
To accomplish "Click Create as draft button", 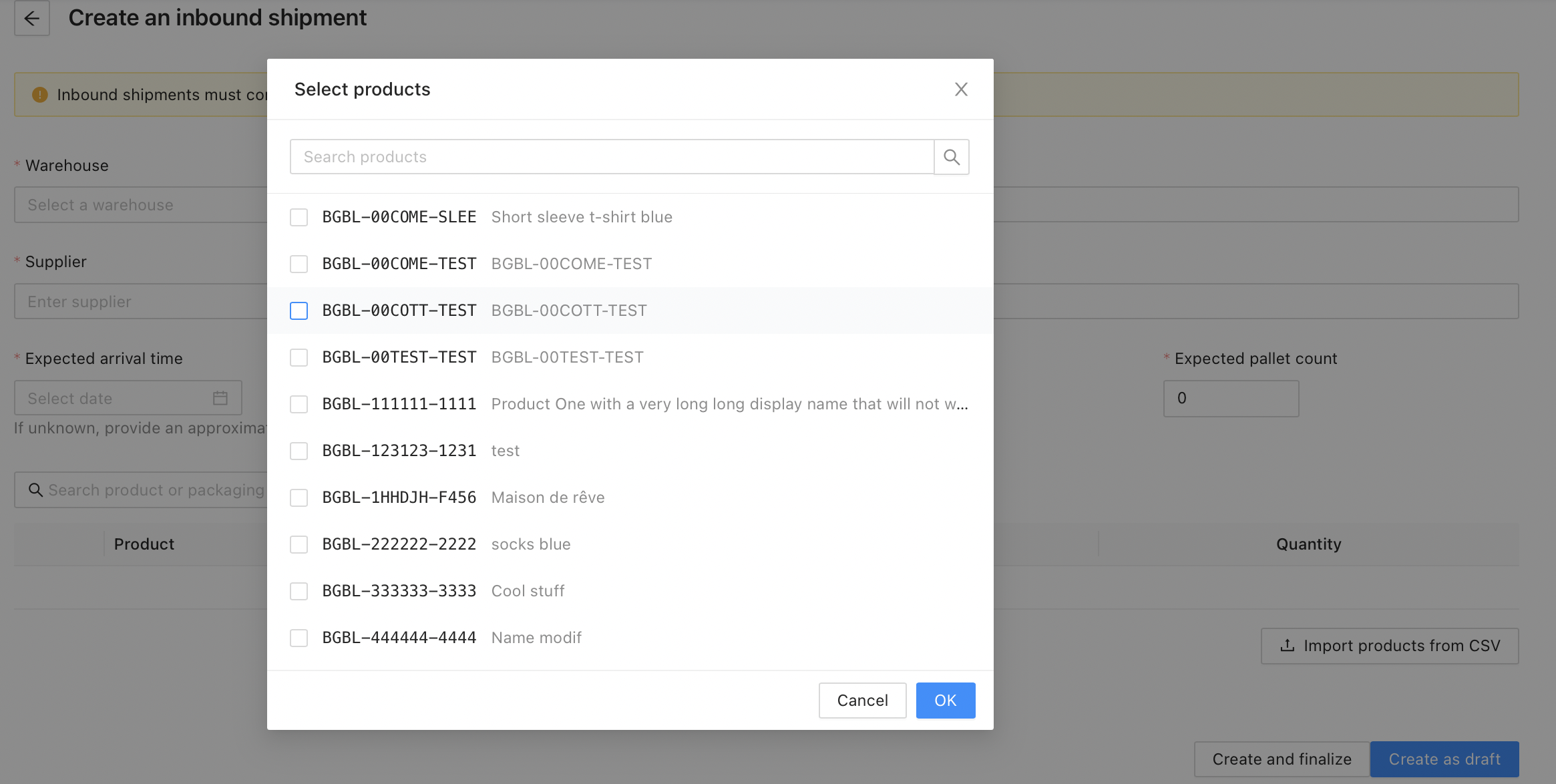I will pyautogui.click(x=1444, y=759).
